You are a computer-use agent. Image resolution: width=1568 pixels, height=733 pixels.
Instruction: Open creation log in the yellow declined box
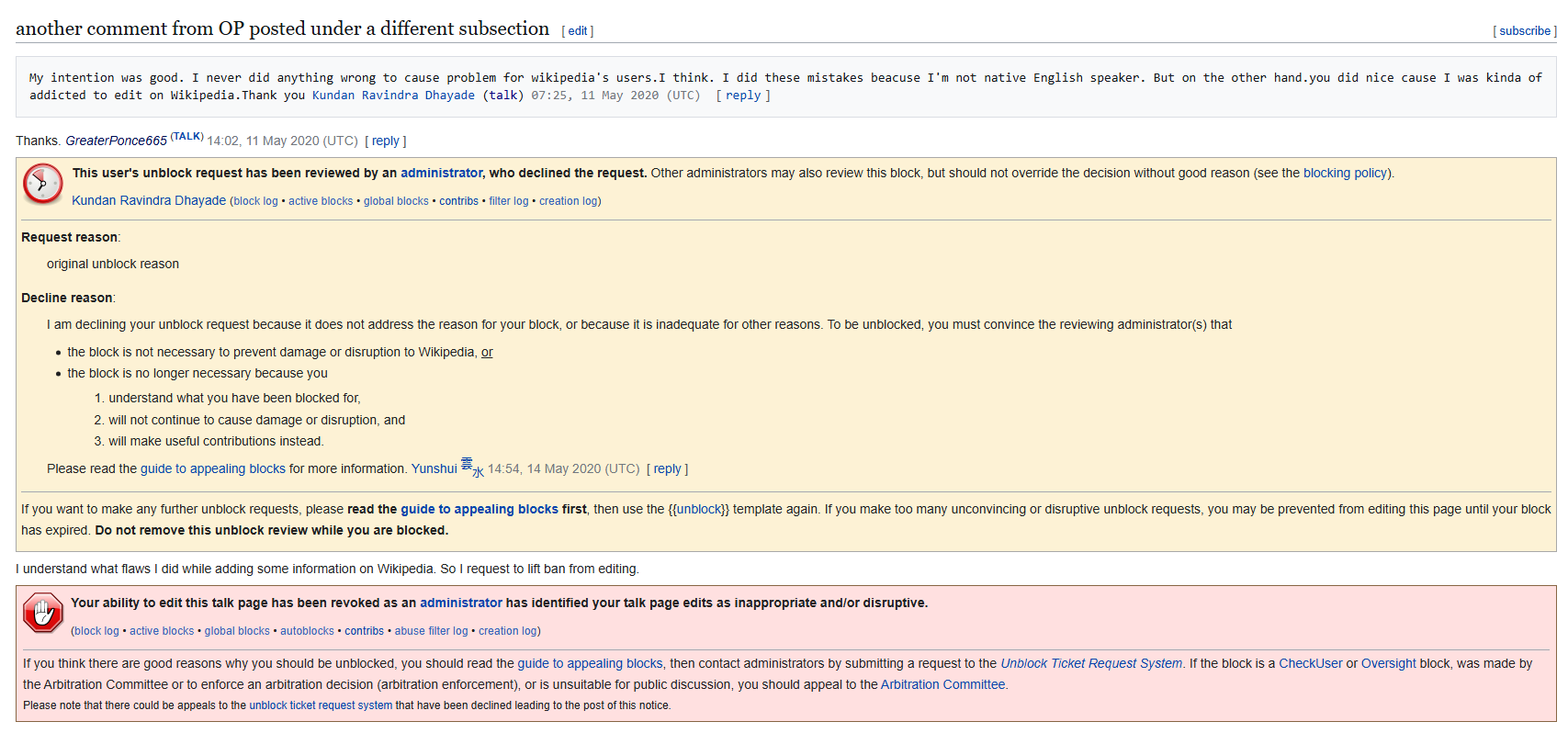[x=569, y=201]
